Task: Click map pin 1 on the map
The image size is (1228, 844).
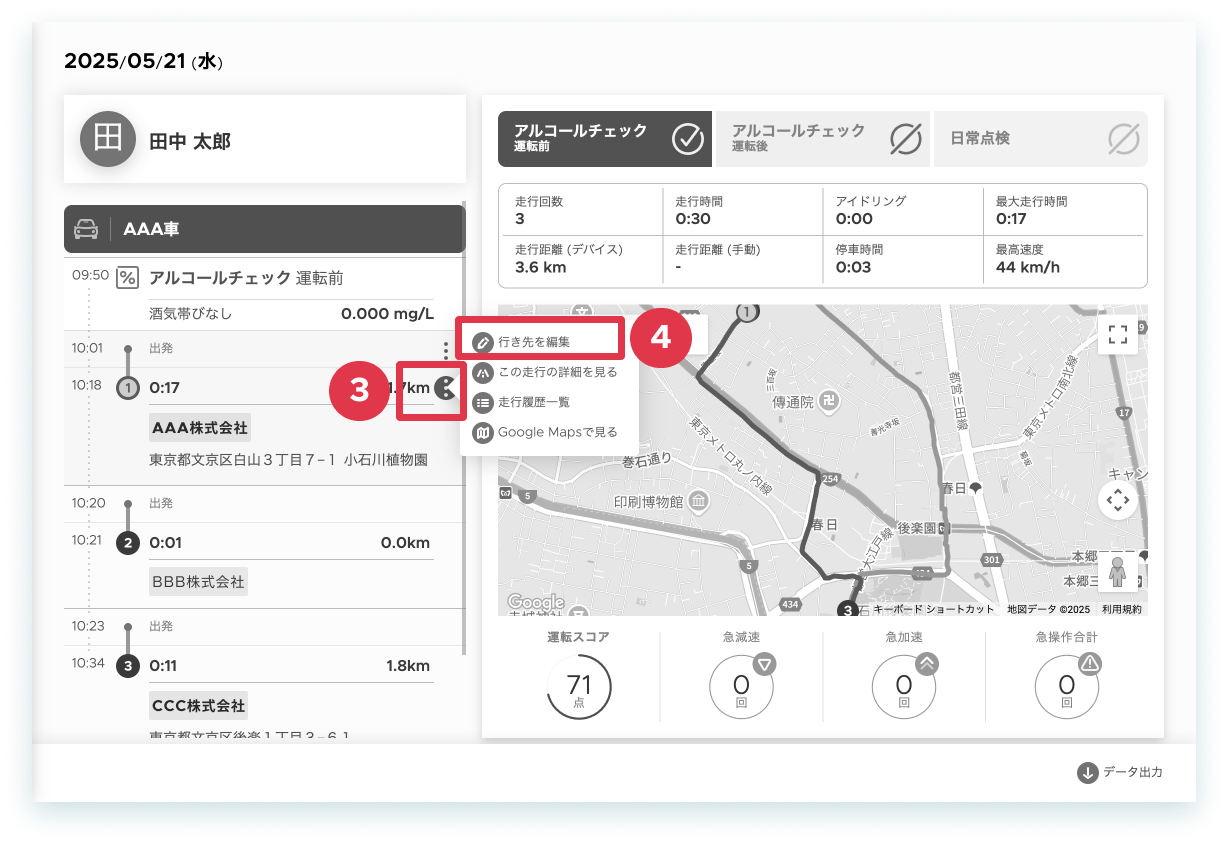Action: [746, 313]
